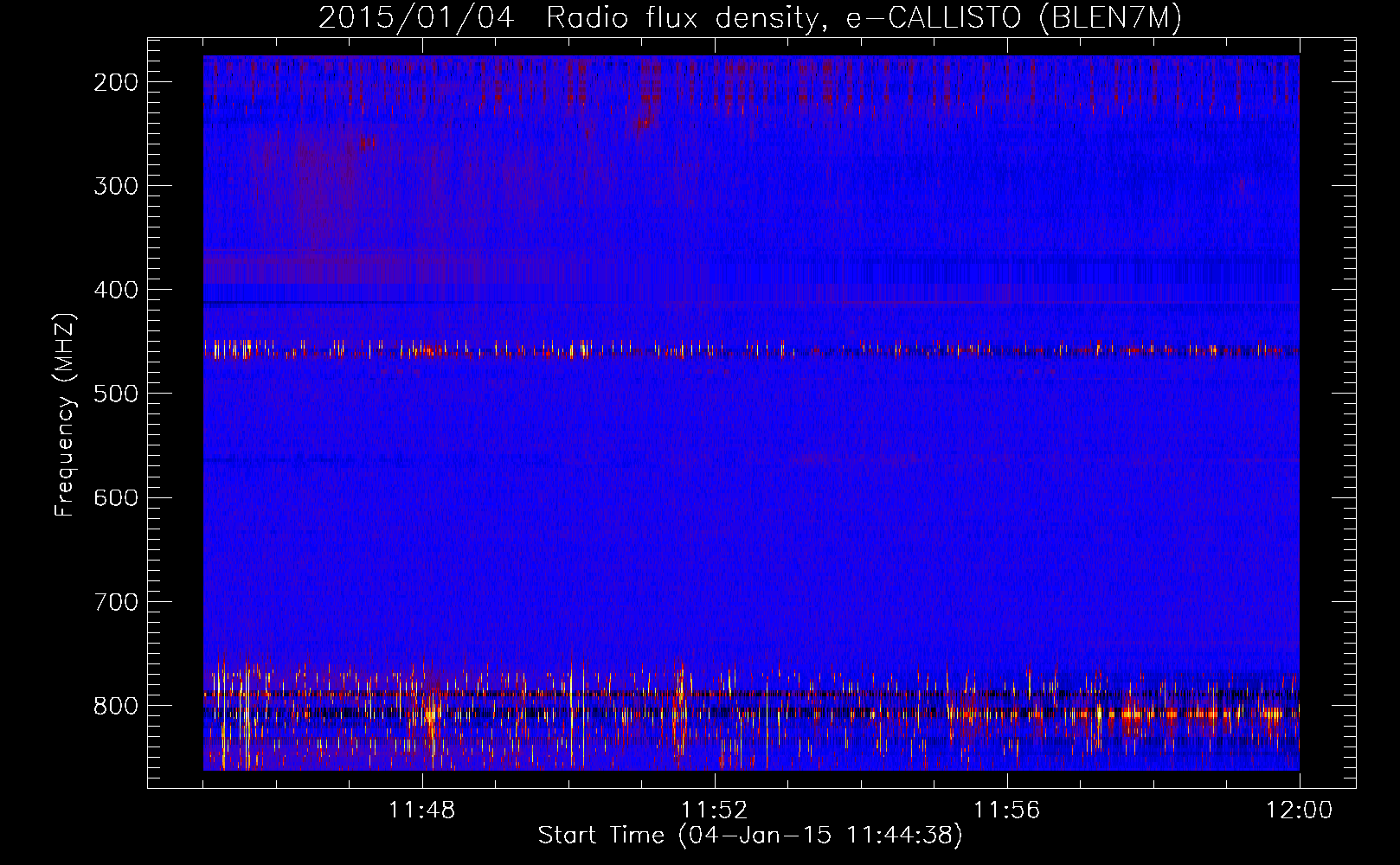Select the '400' frequency axis label

[x=115, y=290]
